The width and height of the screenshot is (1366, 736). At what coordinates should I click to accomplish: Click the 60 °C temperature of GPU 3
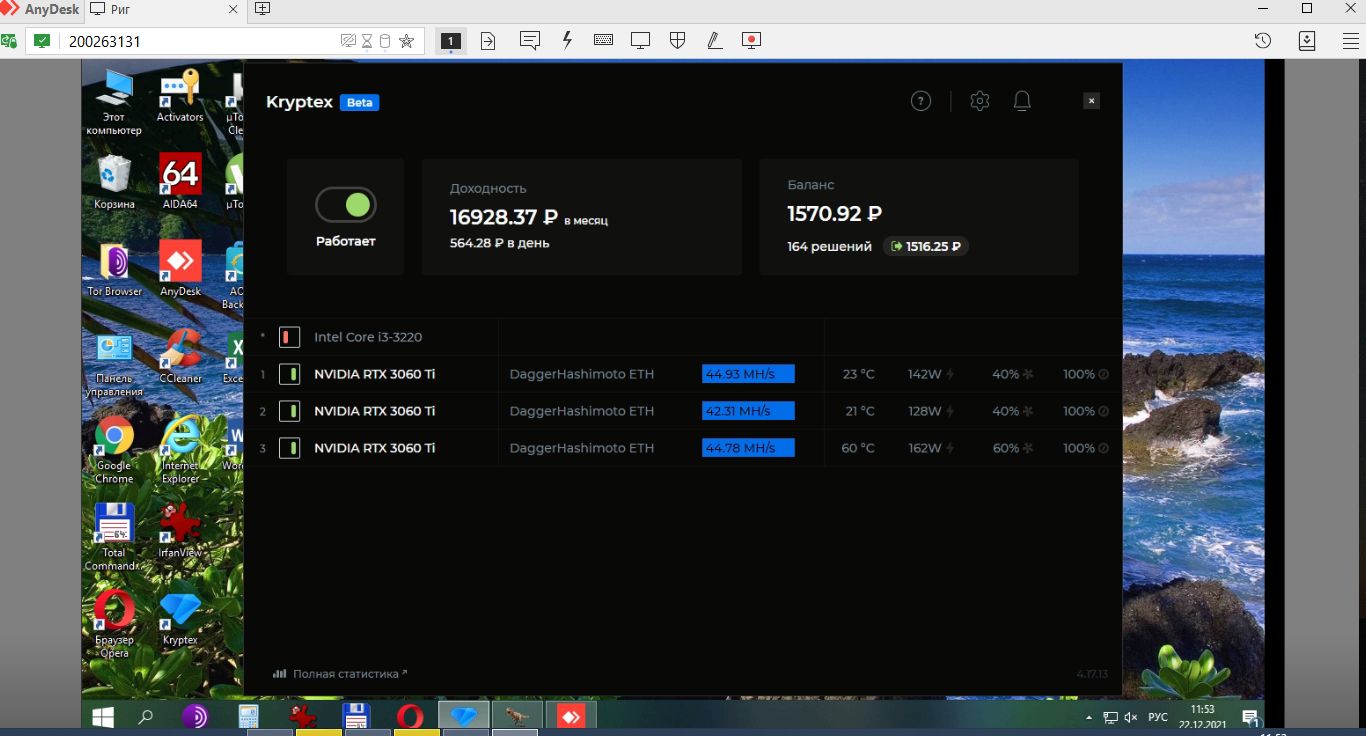tap(858, 448)
